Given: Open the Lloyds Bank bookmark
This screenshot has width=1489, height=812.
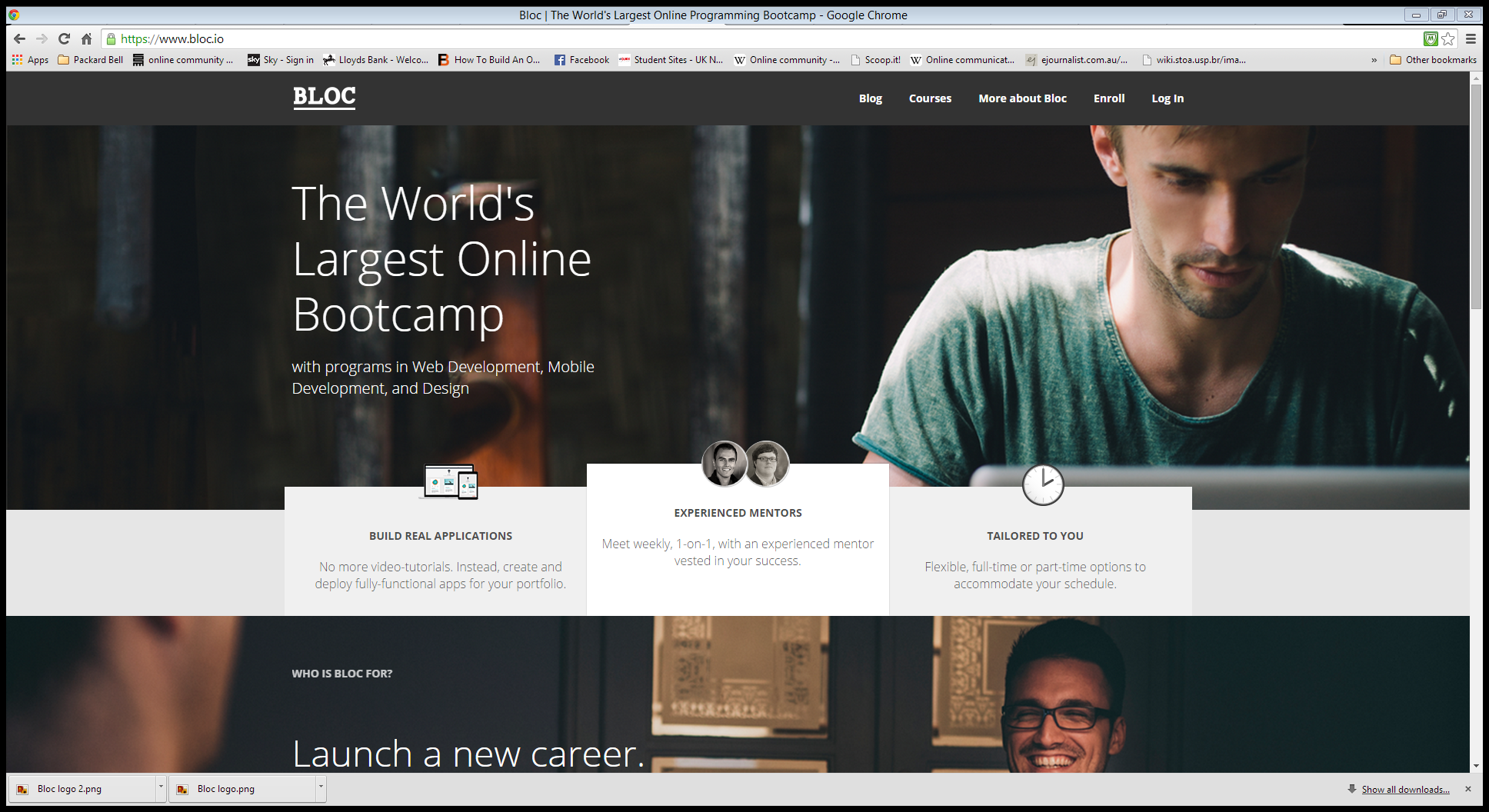Looking at the screenshot, I should tap(375, 59).
